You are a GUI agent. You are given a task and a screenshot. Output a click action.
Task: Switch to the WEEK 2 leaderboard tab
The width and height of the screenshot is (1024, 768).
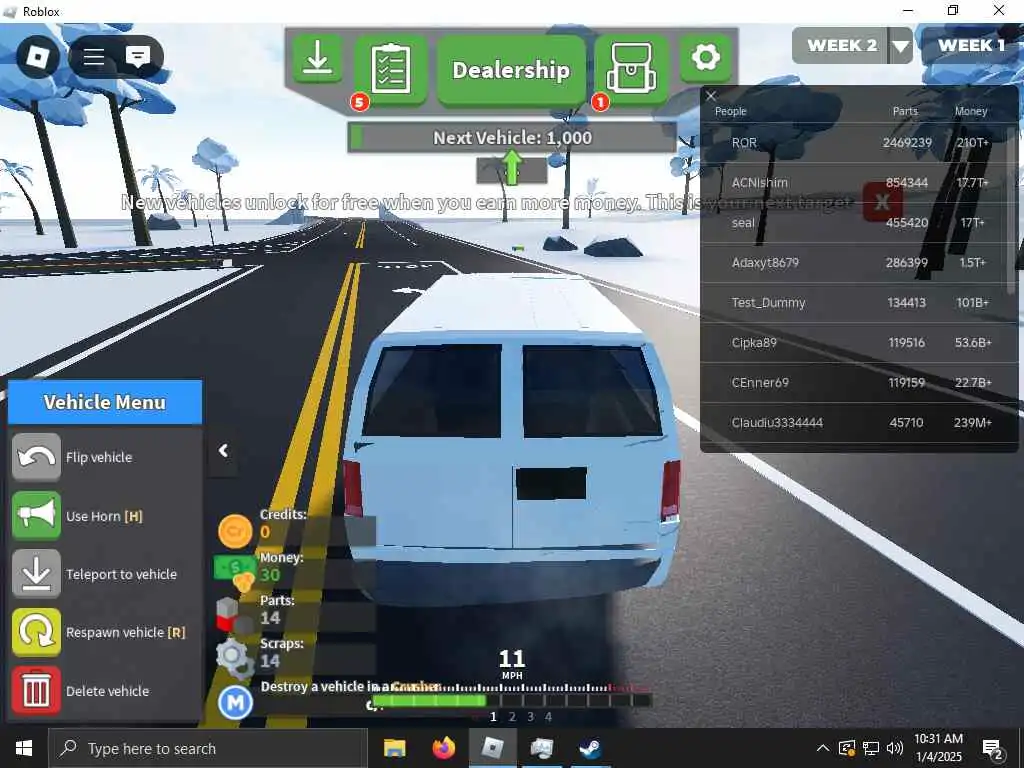840,46
